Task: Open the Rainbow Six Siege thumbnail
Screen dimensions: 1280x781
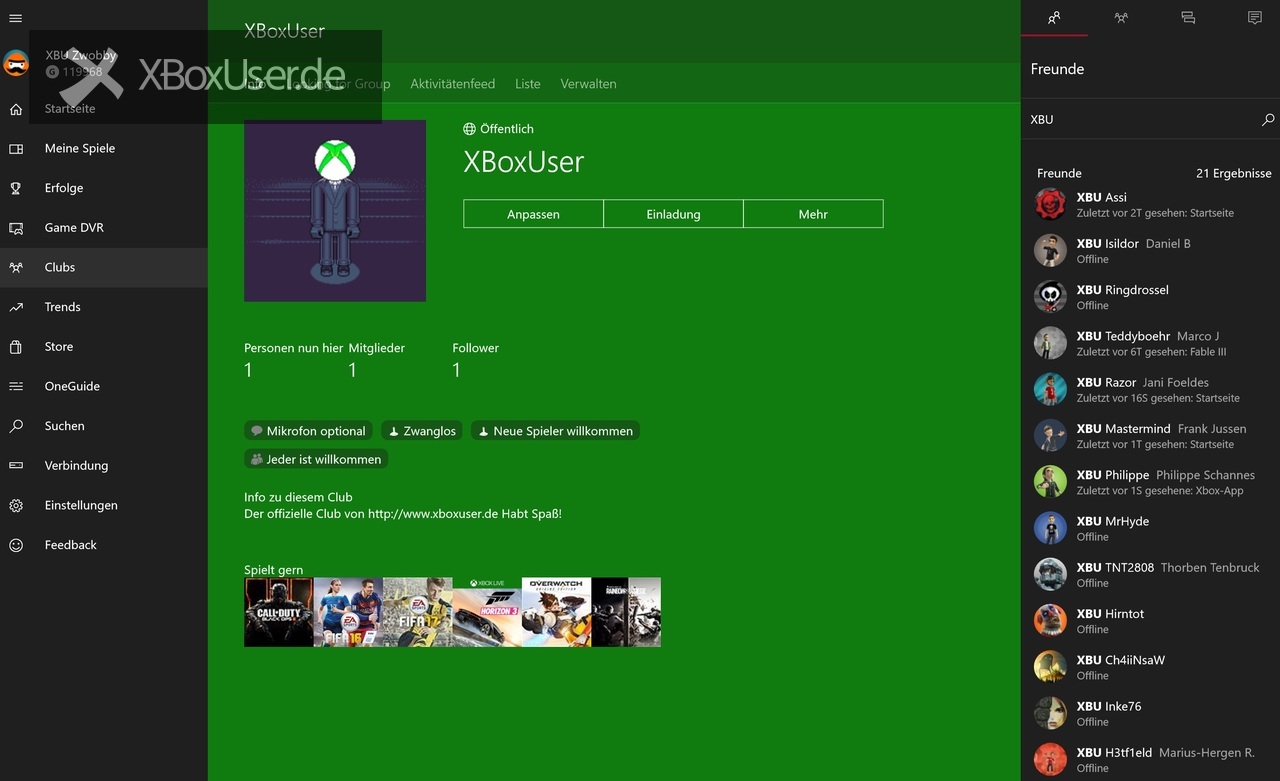Action: point(626,612)
